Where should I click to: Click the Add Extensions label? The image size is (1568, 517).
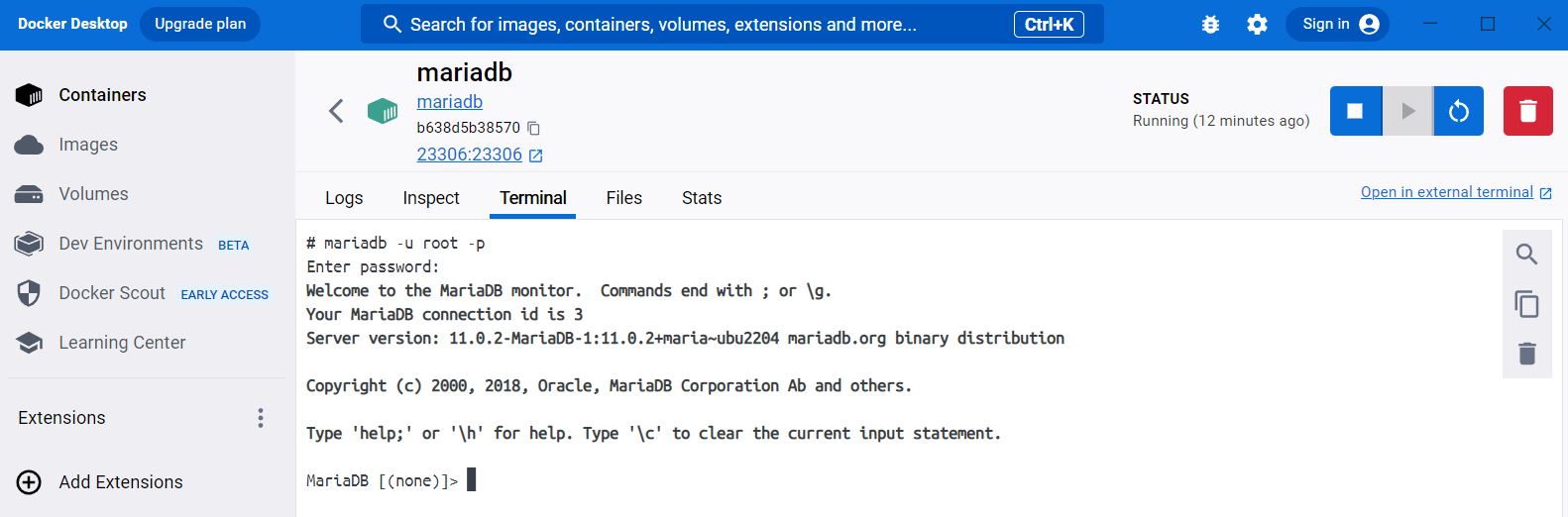tap(121, 482)
